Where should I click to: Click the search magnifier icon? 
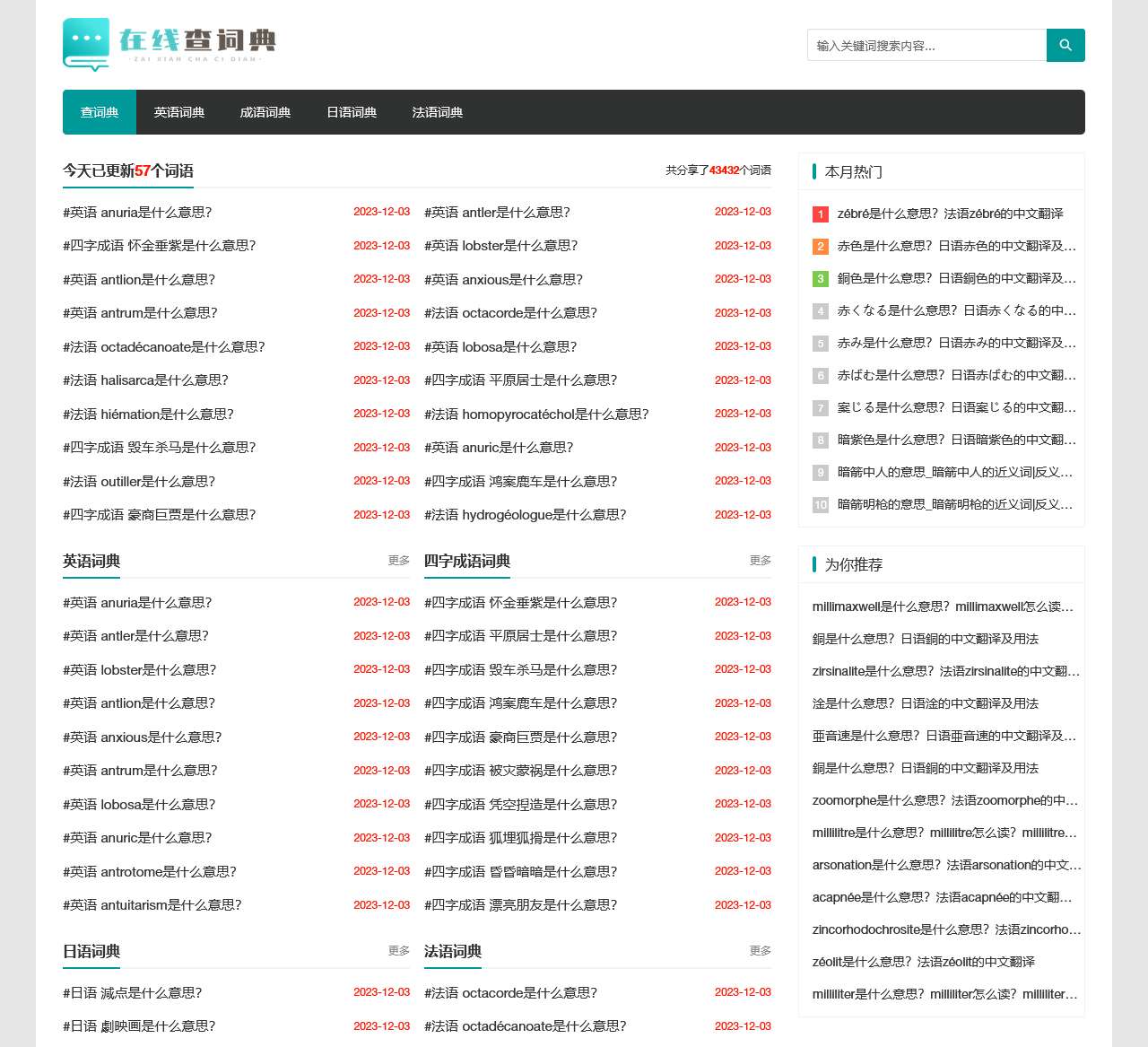(1065, 45)
